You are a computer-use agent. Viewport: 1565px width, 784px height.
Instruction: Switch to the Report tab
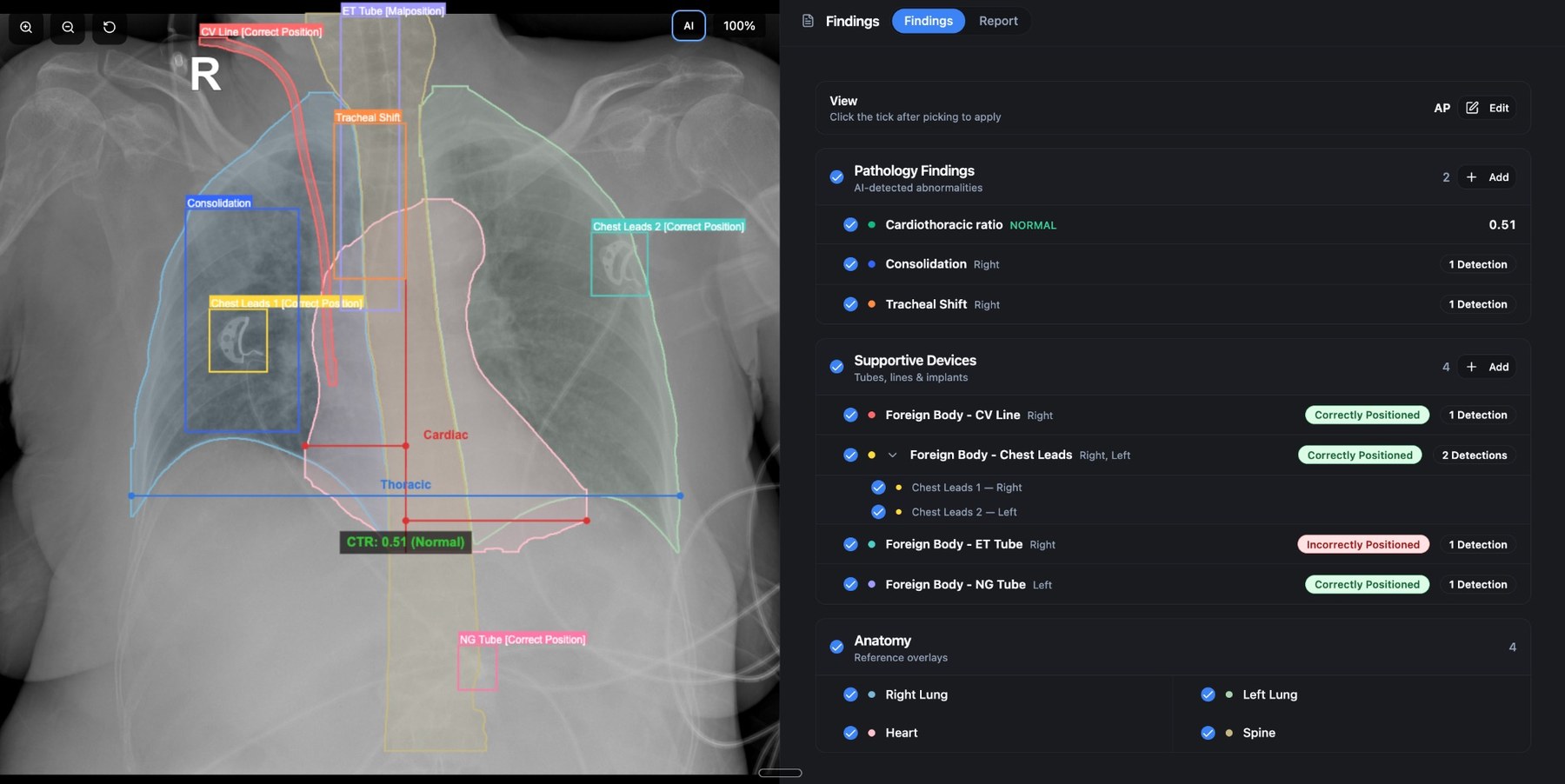[998, 21]
